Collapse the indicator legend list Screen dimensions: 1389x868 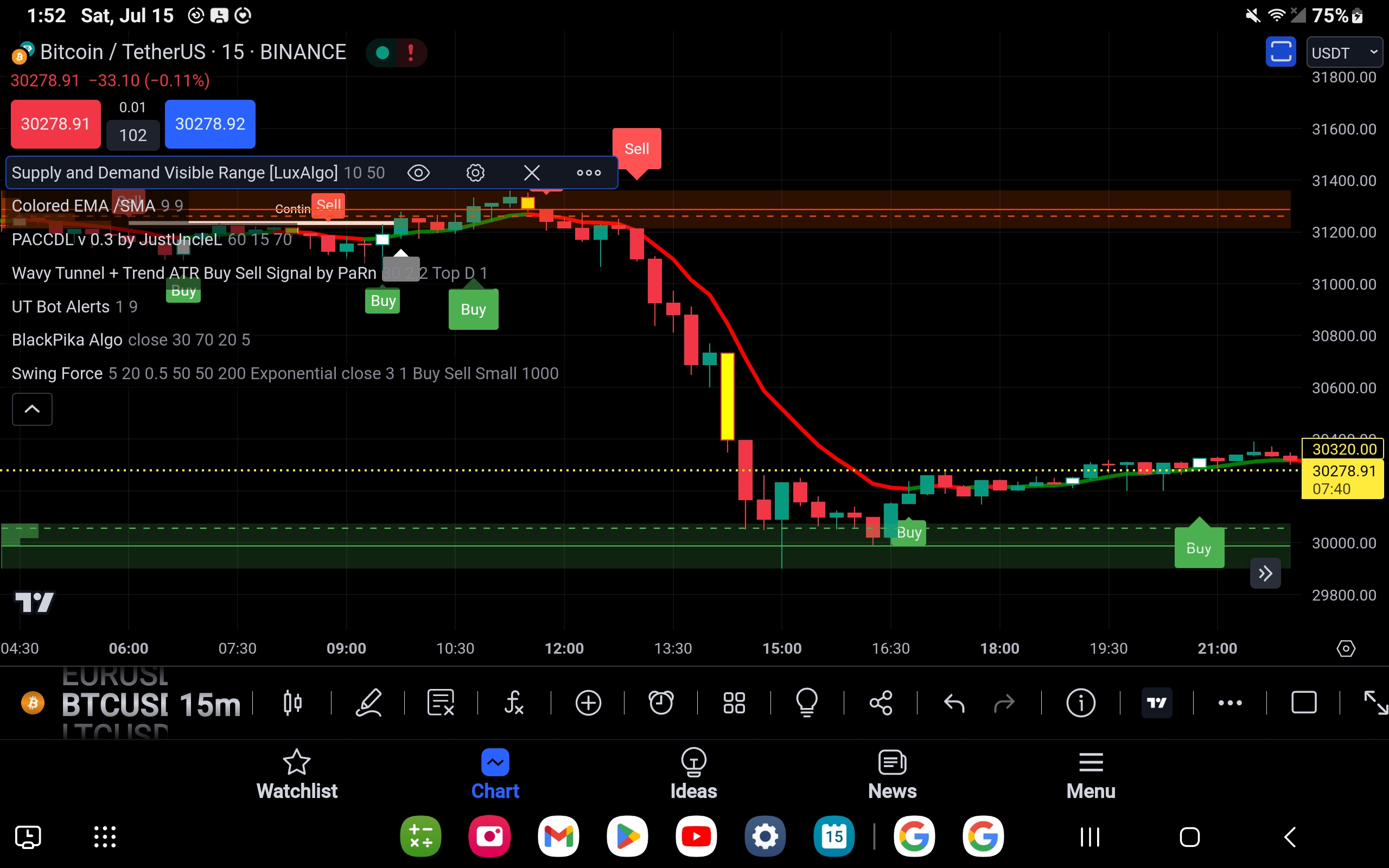(x=32, y=409)
